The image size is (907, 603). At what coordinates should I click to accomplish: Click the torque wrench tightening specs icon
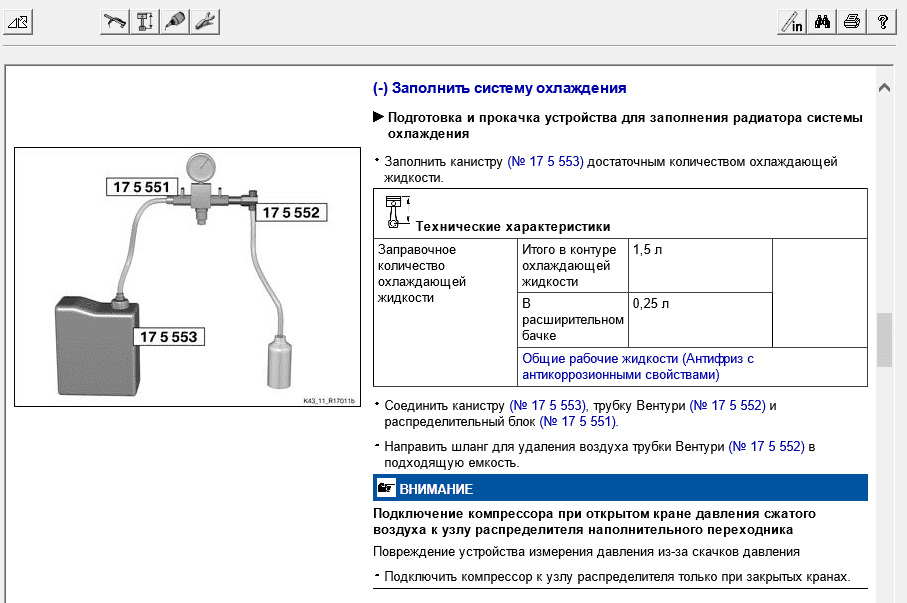pos(115,21)
